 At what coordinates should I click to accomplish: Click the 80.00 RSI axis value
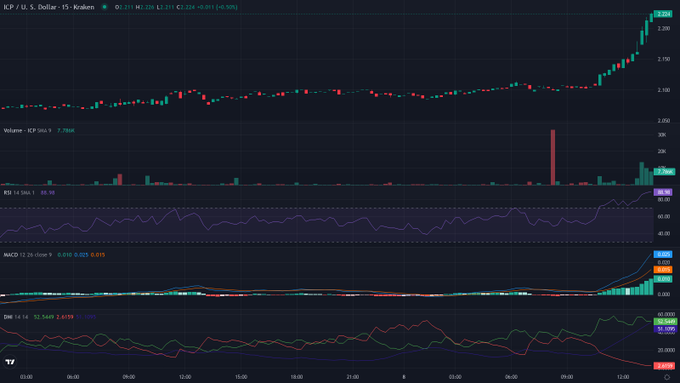[x=664, y=200]
